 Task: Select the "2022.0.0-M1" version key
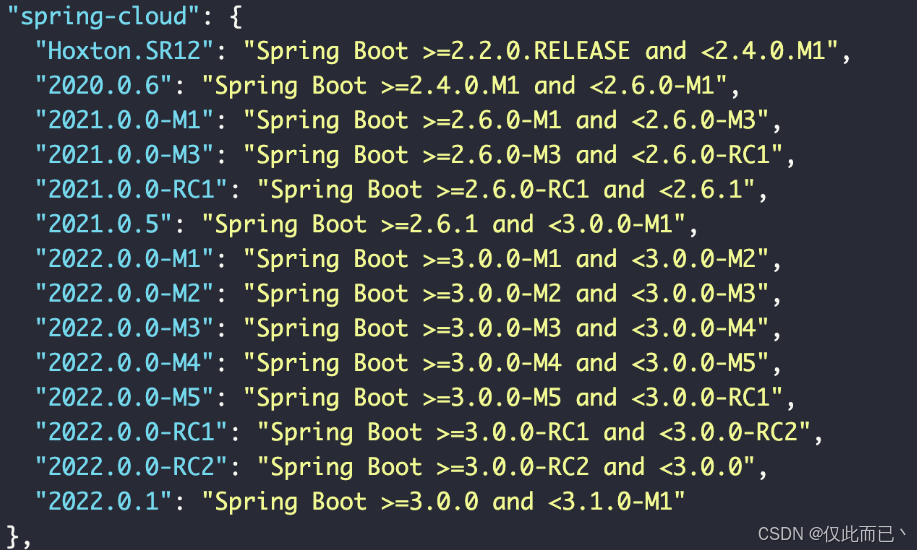[x=125, y=259]
